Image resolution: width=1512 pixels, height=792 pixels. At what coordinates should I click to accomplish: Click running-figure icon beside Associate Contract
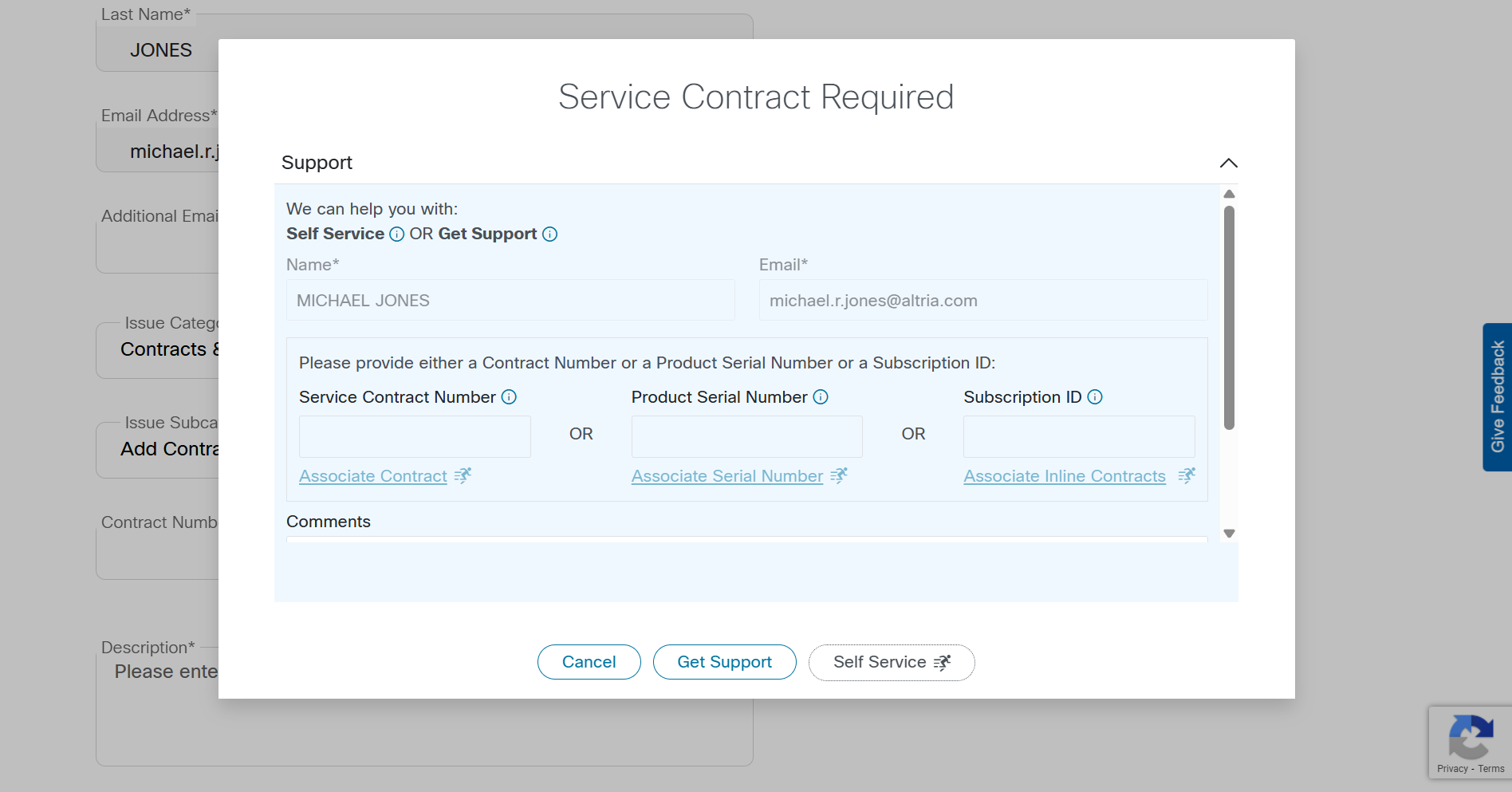pyautogui.click(x=463, y=476)
